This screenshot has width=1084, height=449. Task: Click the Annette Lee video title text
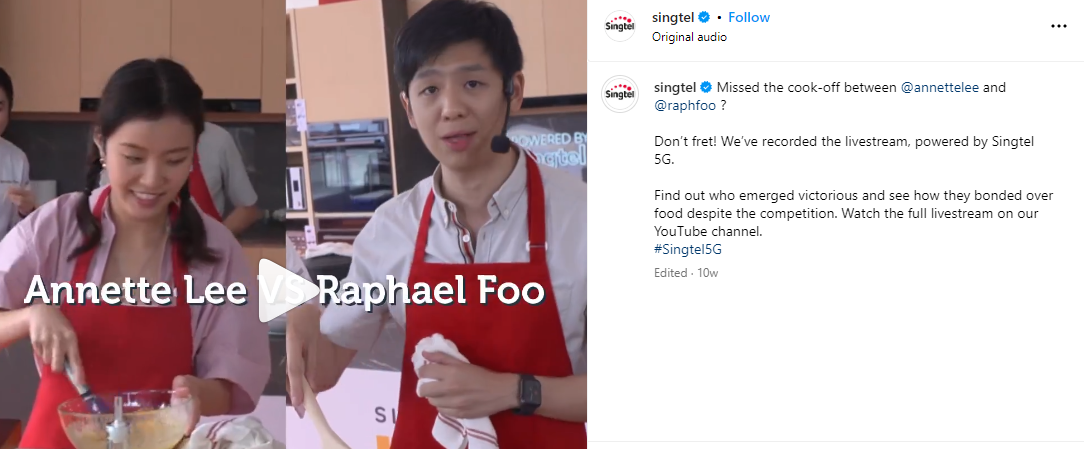pyautogui.click(x=136, y=291)
